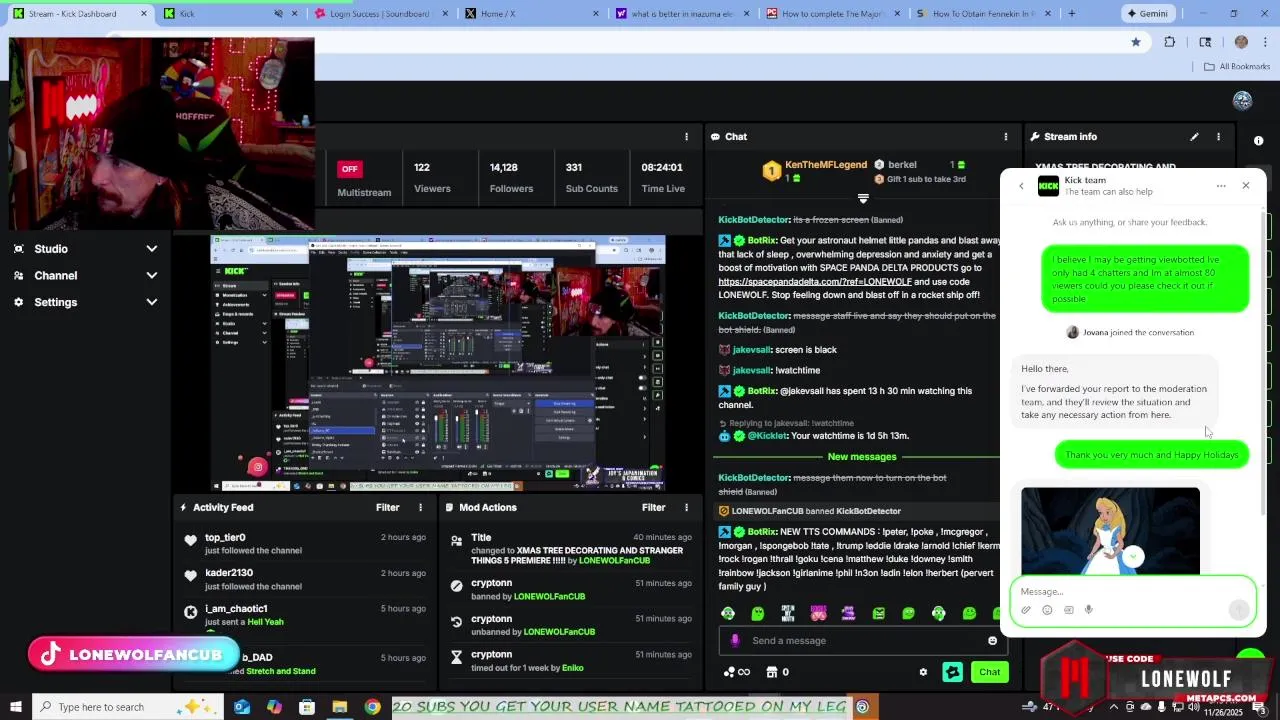Image resolution: width=1280 pixels, height=720 pixels.
Task: Open Chrome profile avatar
Action: [x=1241, y=42]
